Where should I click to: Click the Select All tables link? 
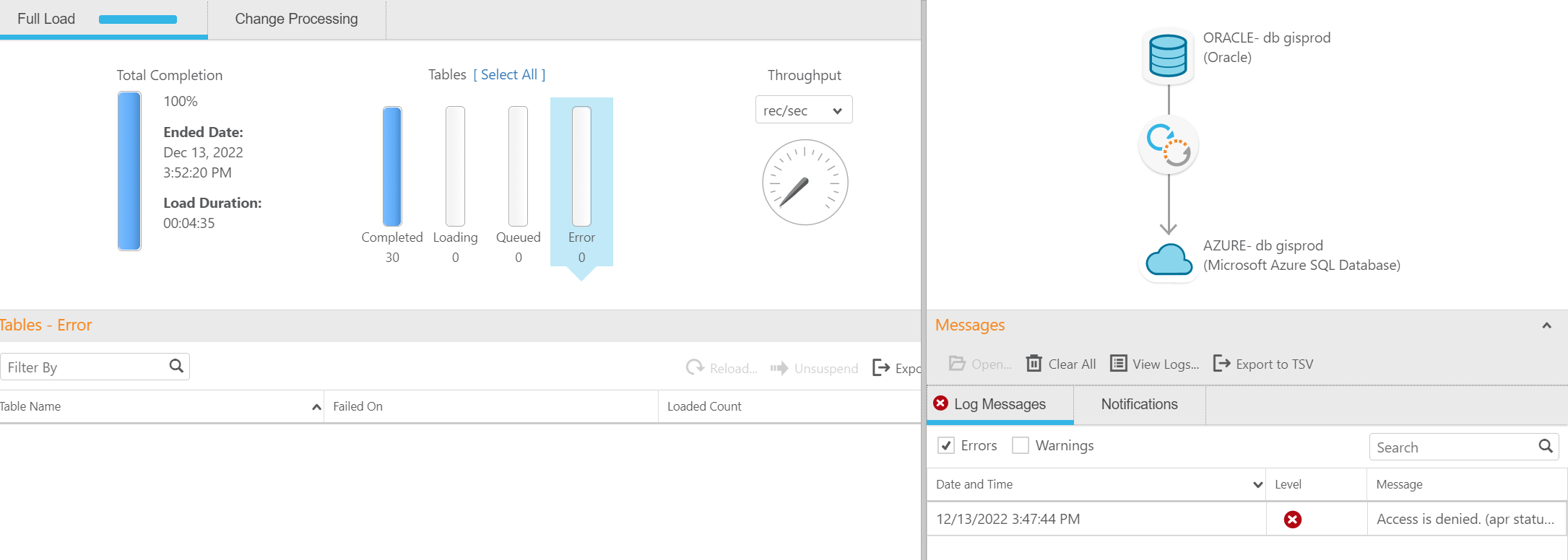[509, 75]
